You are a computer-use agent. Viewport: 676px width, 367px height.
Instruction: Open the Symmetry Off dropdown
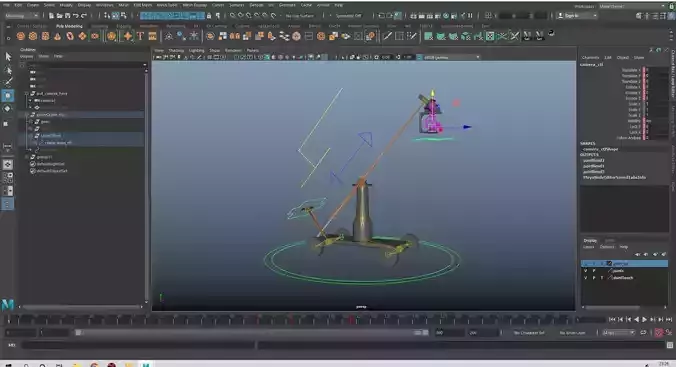tap(348, 16)
